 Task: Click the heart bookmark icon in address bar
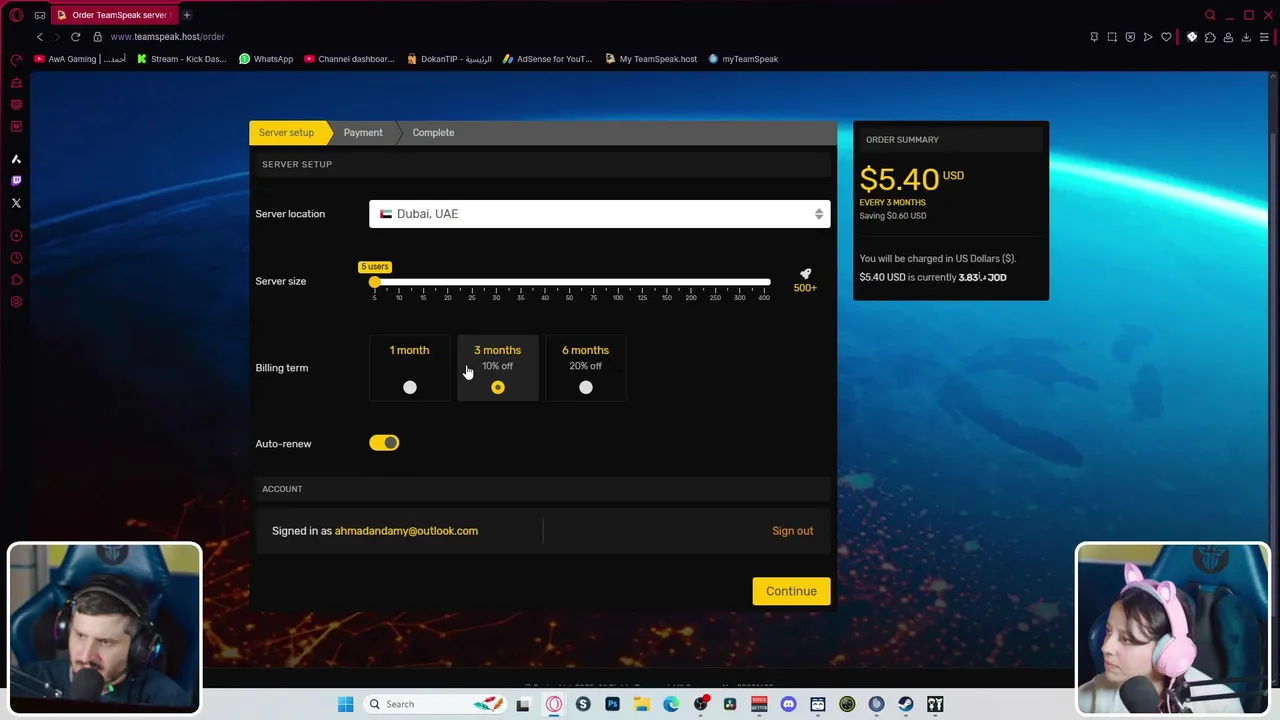1166,37
